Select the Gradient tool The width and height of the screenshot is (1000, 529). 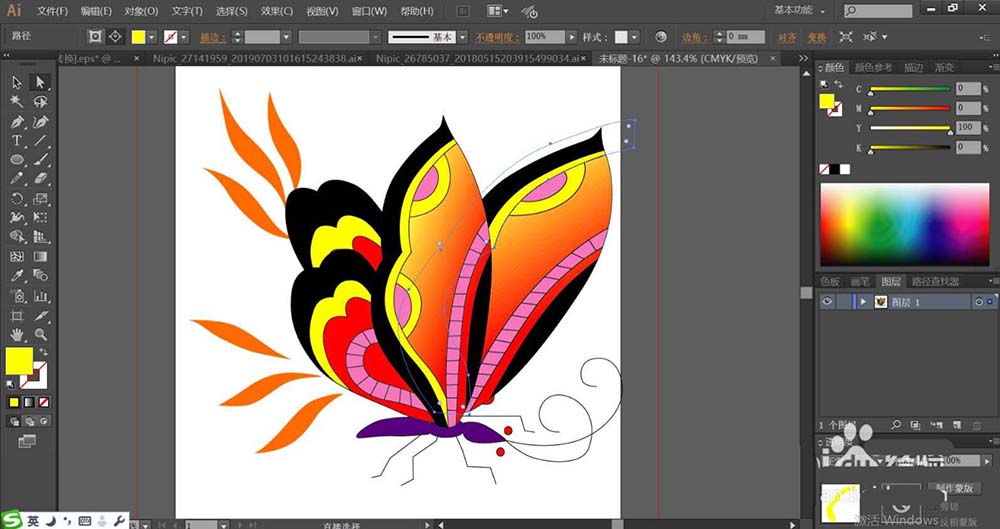tap(40, 257)
